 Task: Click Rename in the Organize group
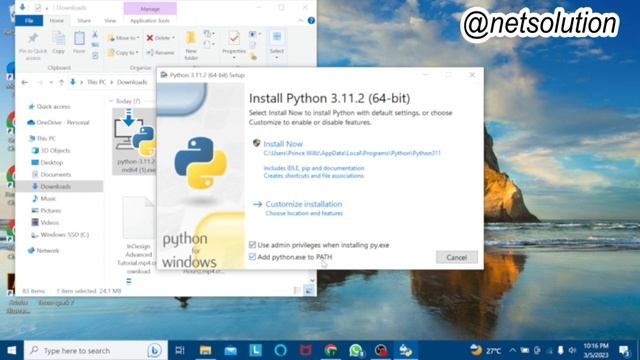pos(160,53)
